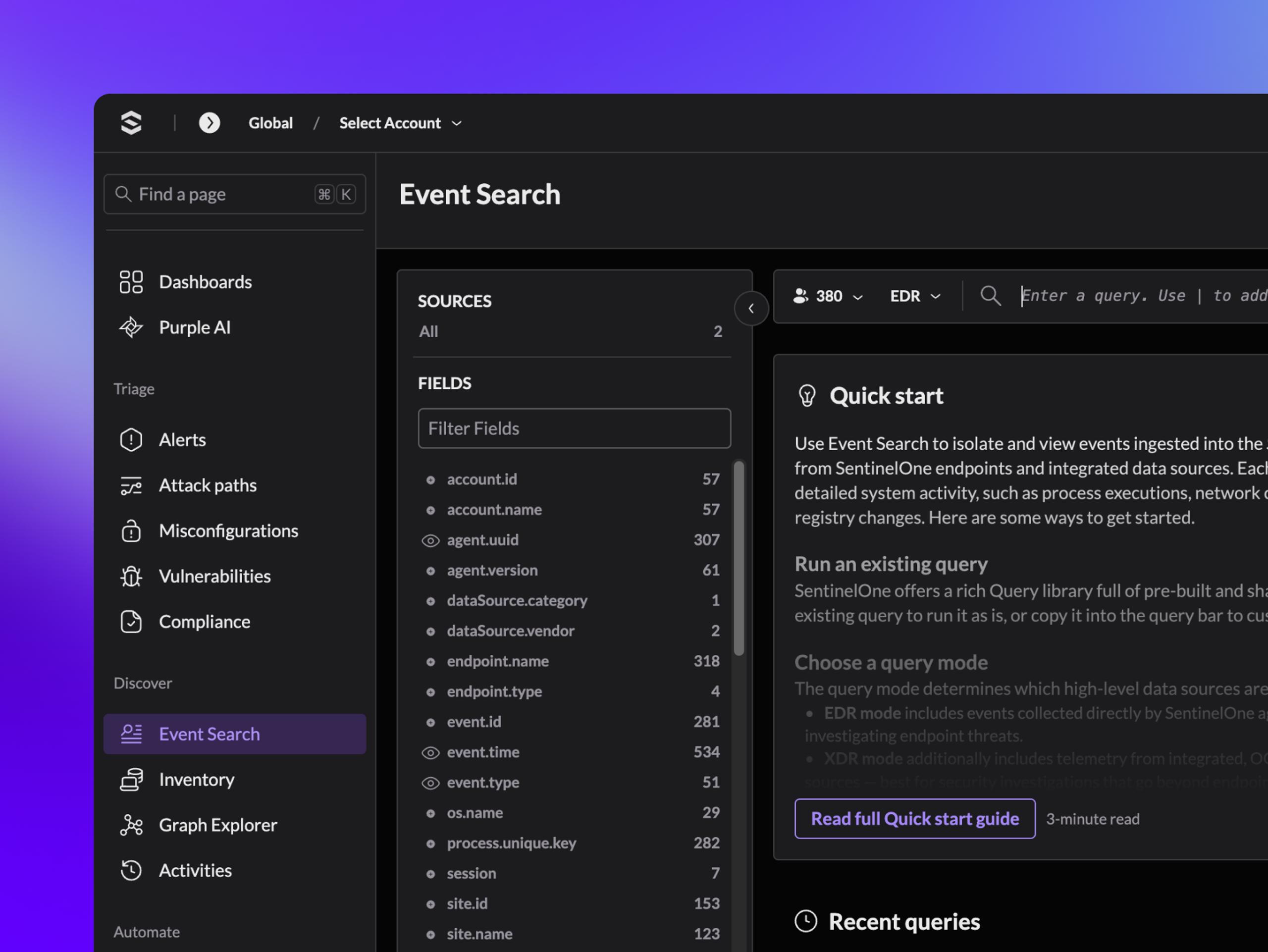Image resolution: width=1268 pixels, height=952 pixels.
Task: Click the 318 count for endpoint.name
Action: 706,661
